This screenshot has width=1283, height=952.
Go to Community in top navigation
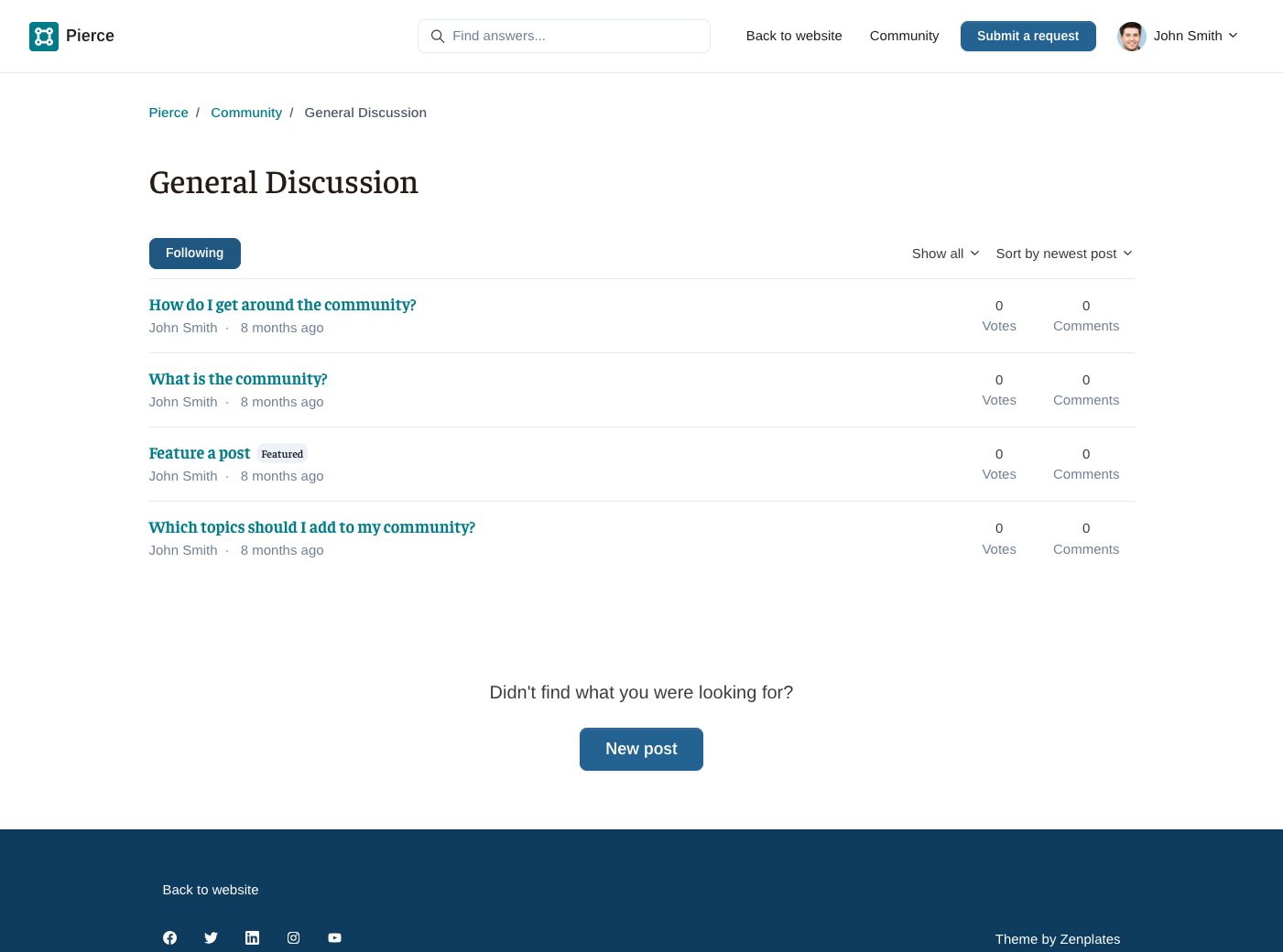coord(904,36)
